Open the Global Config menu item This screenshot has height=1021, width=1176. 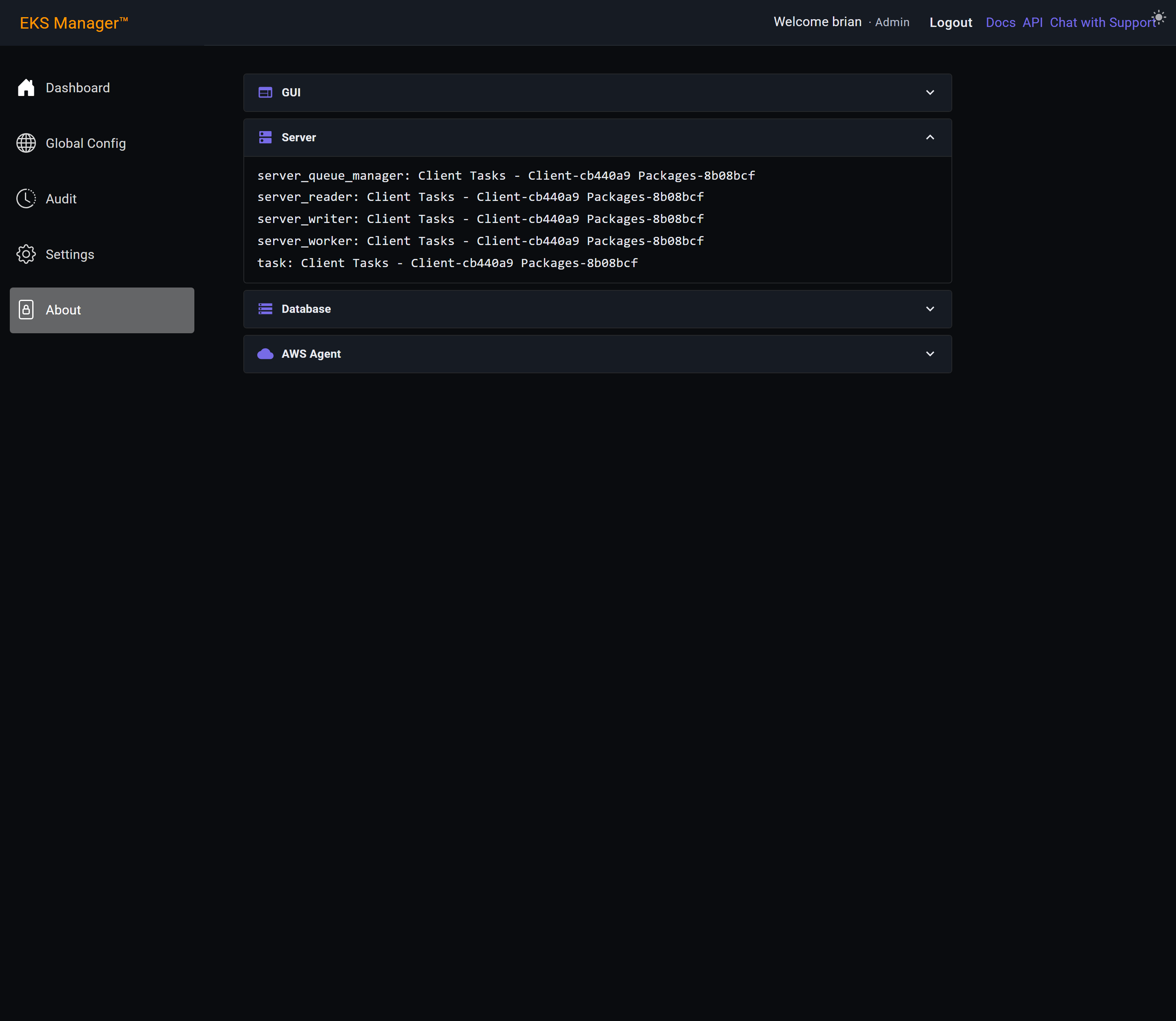(x=102, y=143)
